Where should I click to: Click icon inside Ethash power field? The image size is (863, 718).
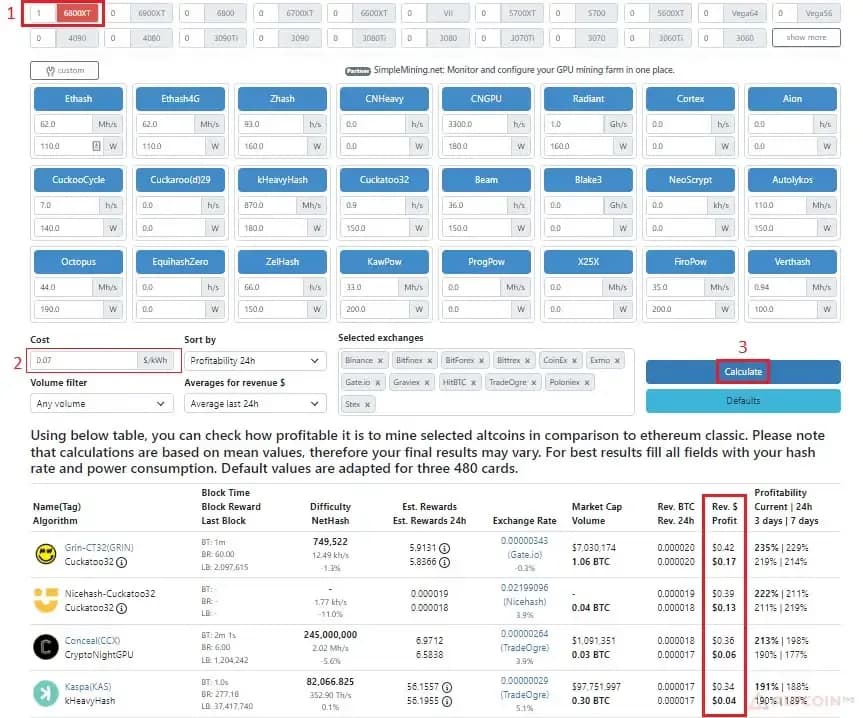pos(96,146)
